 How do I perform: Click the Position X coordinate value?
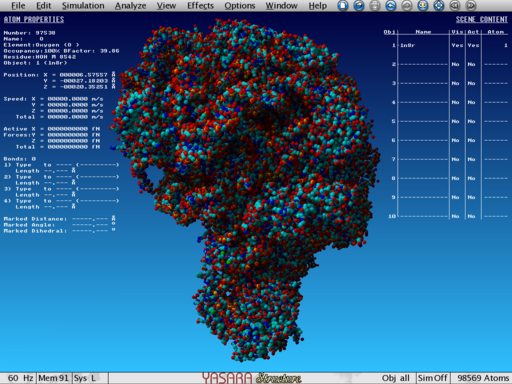[x=83, y=75]
